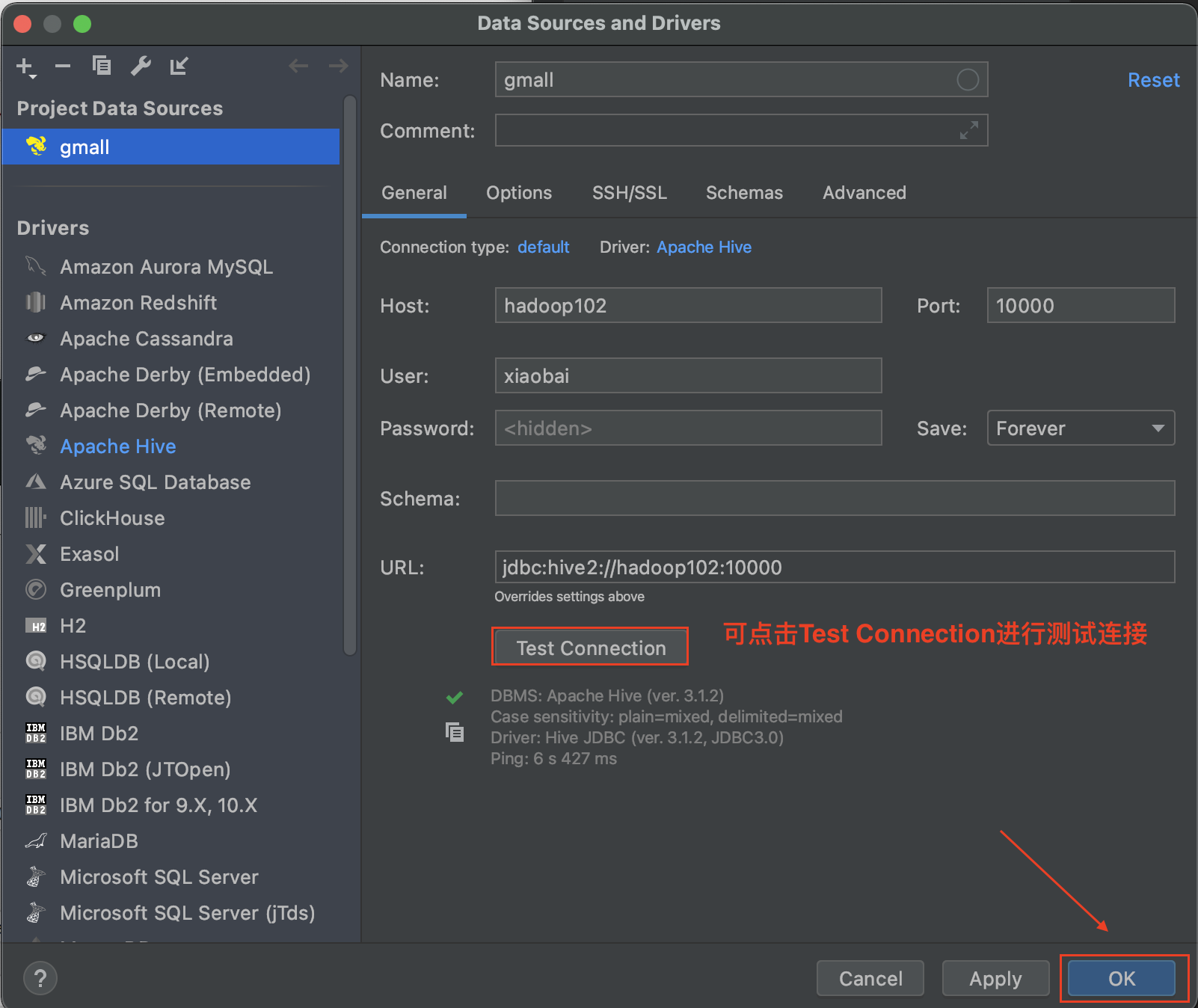Click the Cancel button
This screenshot has width=1198, height=1008.
pyautogui.click(x=870, y=978)
